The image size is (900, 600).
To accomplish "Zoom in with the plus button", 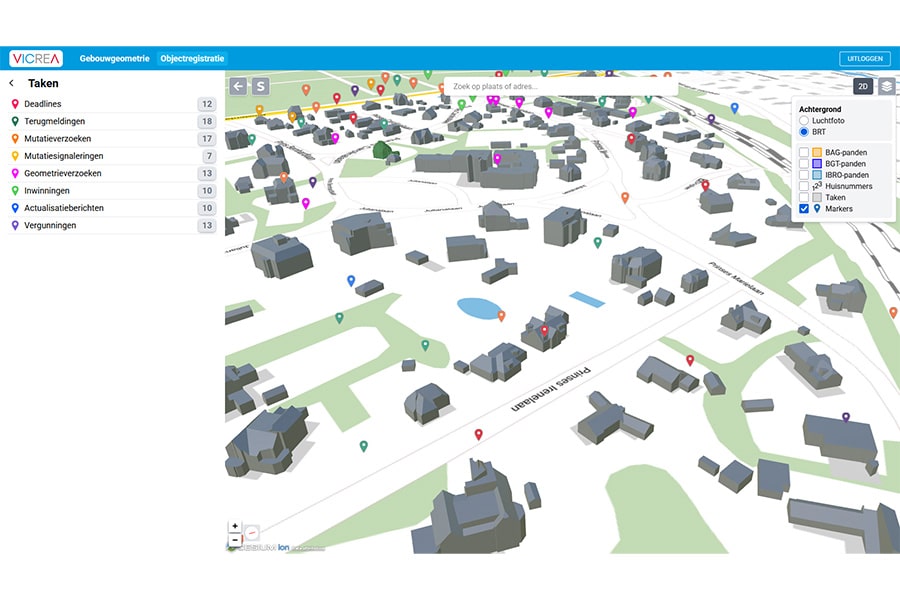I will [x=235, y=526].
